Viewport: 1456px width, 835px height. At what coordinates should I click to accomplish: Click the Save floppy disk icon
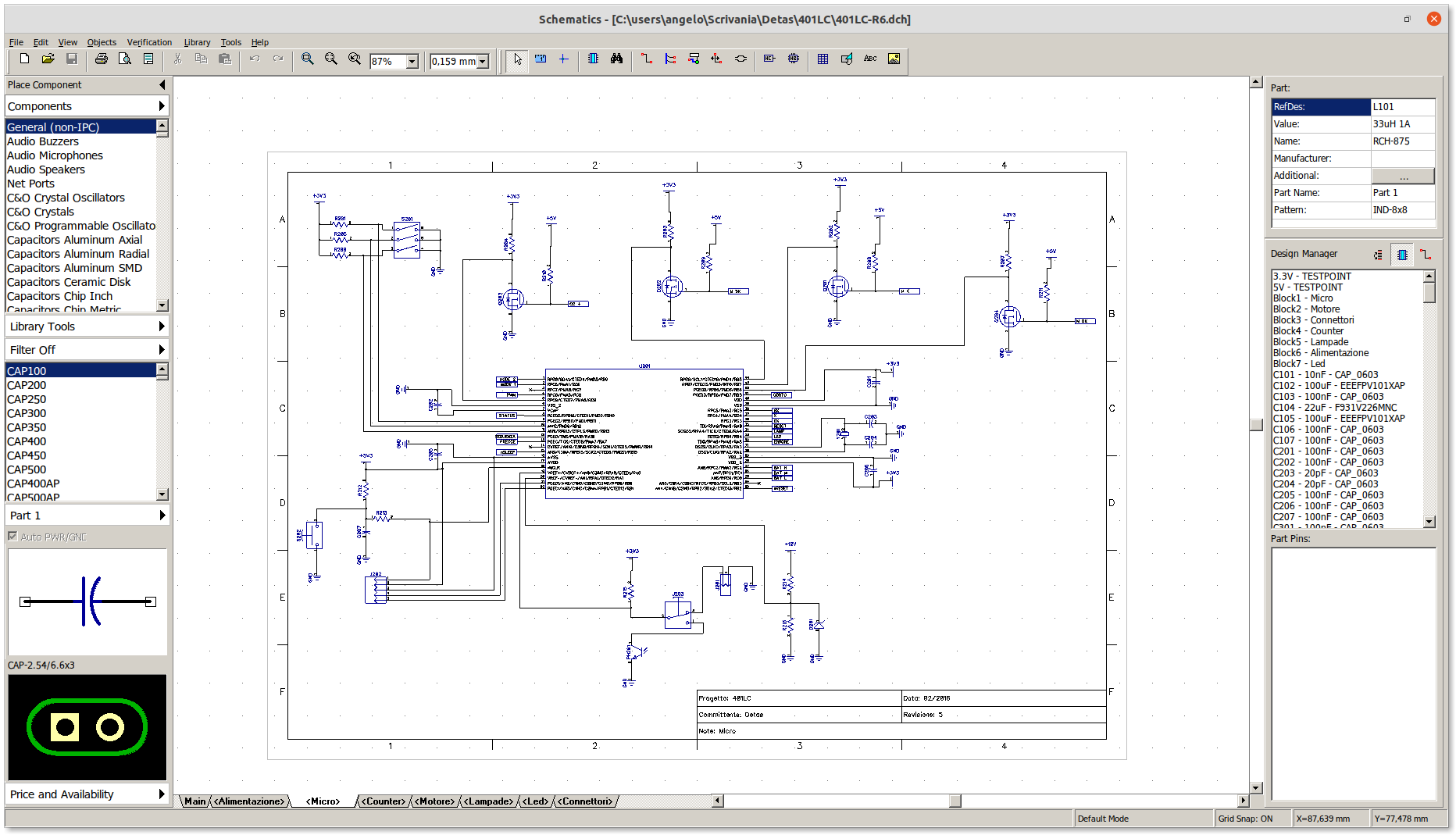tap(72, 59)
